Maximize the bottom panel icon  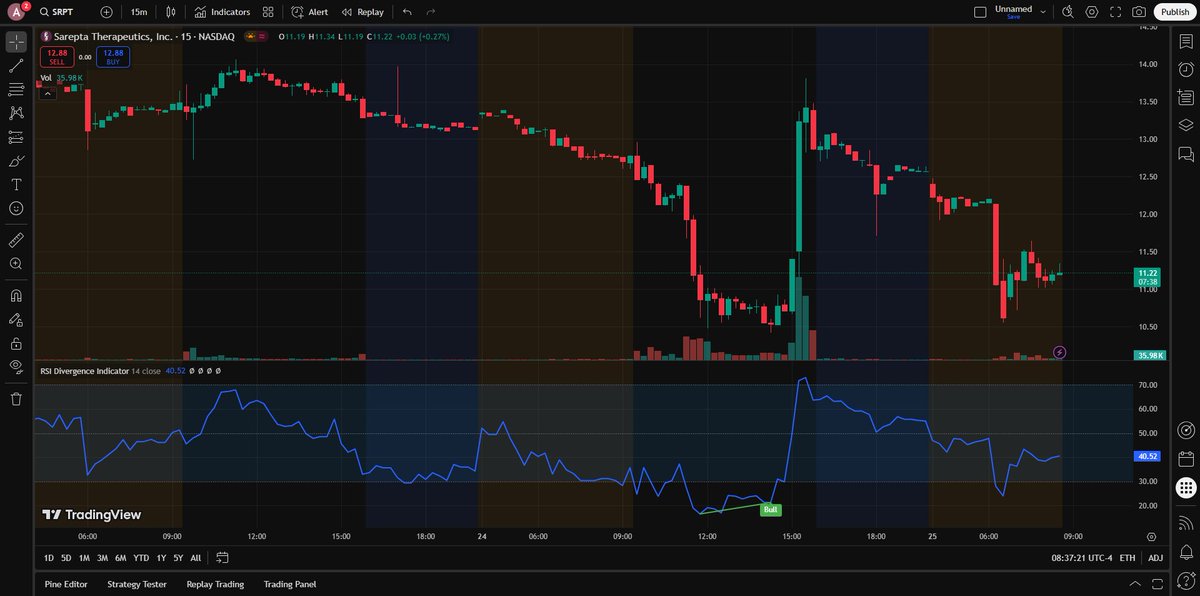click(x=1157, y=584)
